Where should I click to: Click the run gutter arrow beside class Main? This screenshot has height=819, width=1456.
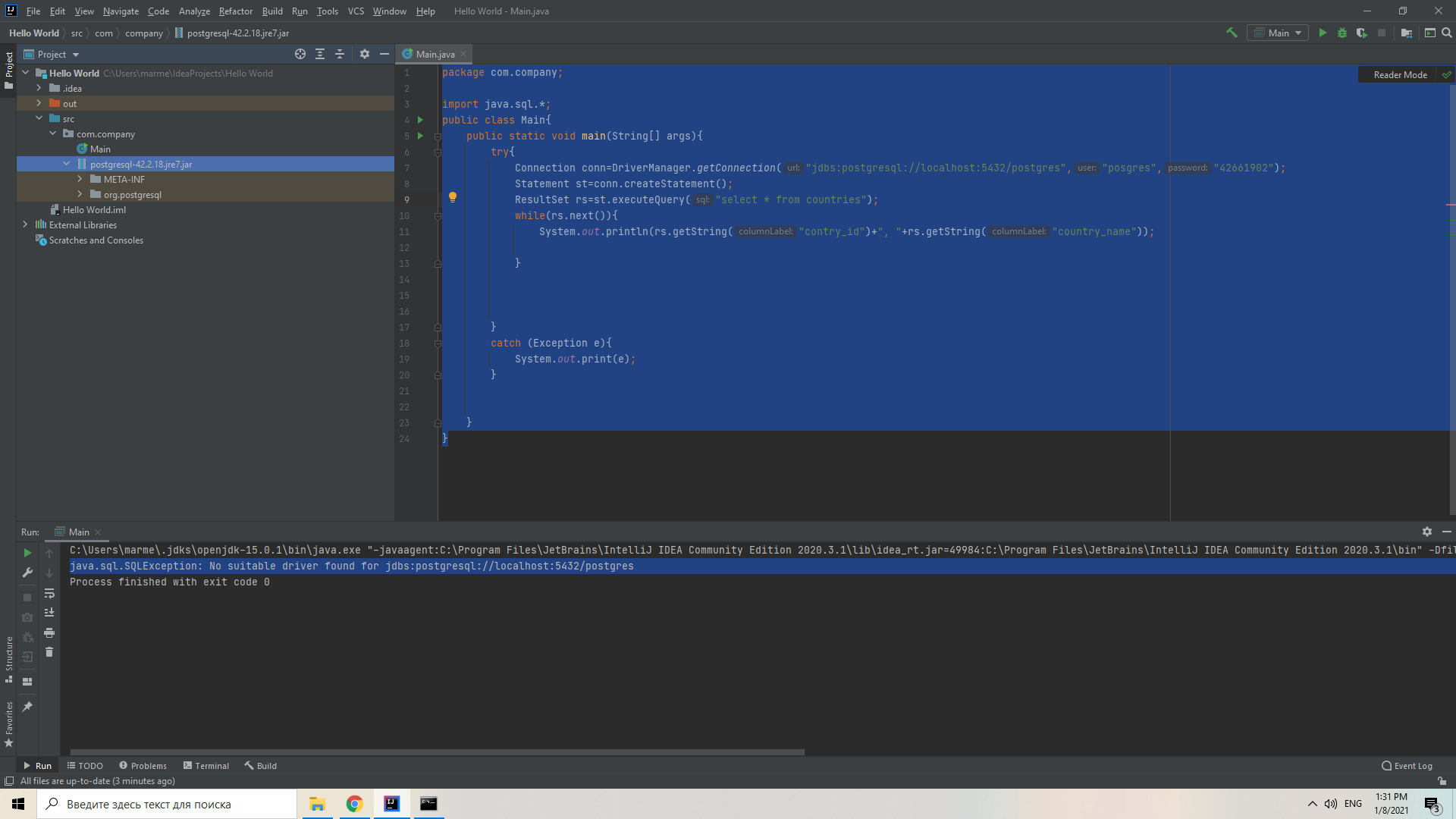420,120
